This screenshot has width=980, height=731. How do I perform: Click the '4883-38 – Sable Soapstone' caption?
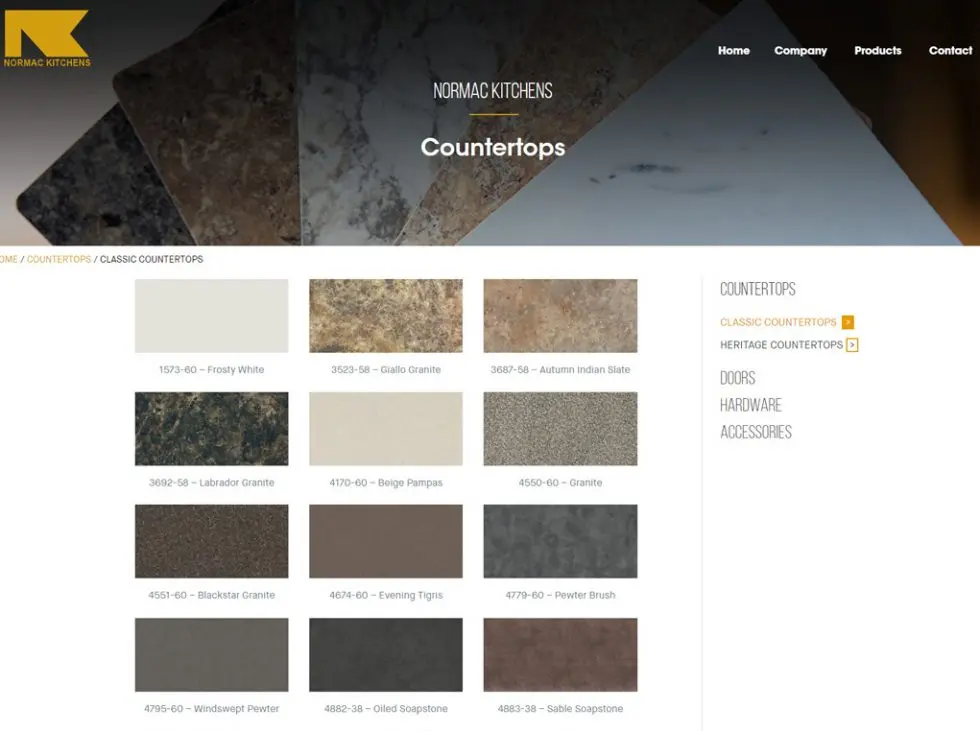(x=560, y=709)
